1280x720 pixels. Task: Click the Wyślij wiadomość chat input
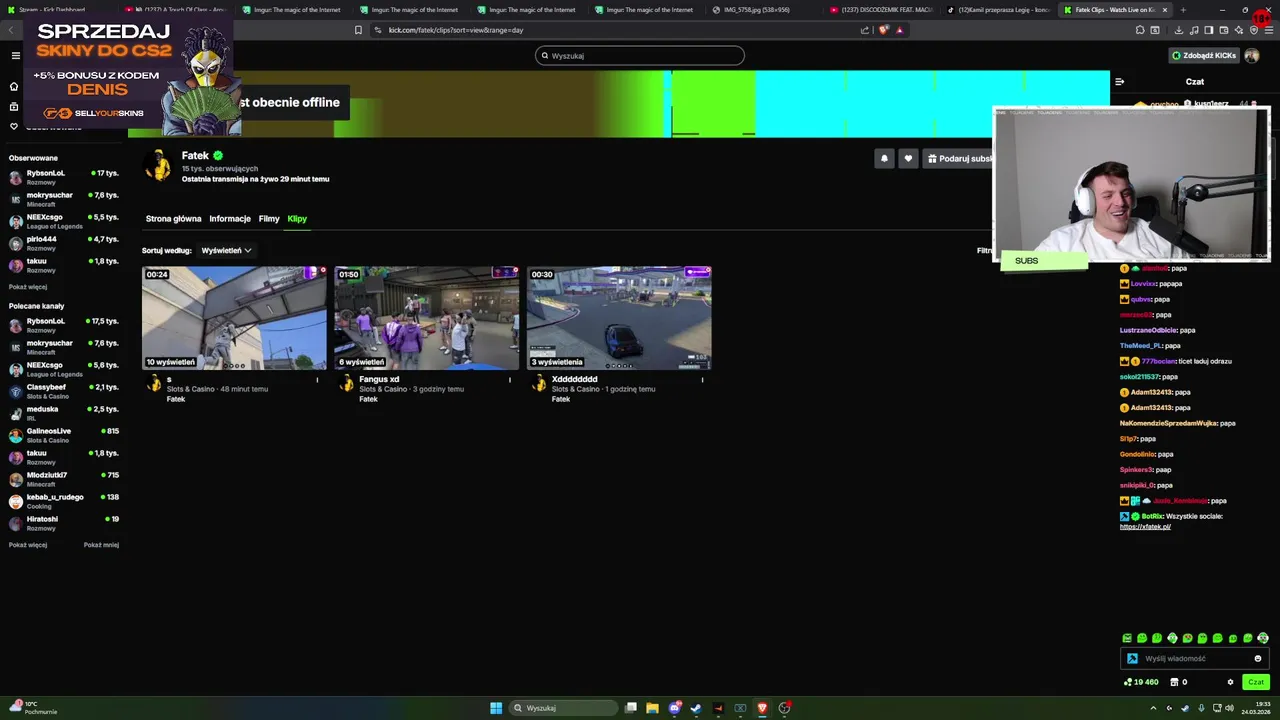click(1195, 658)
